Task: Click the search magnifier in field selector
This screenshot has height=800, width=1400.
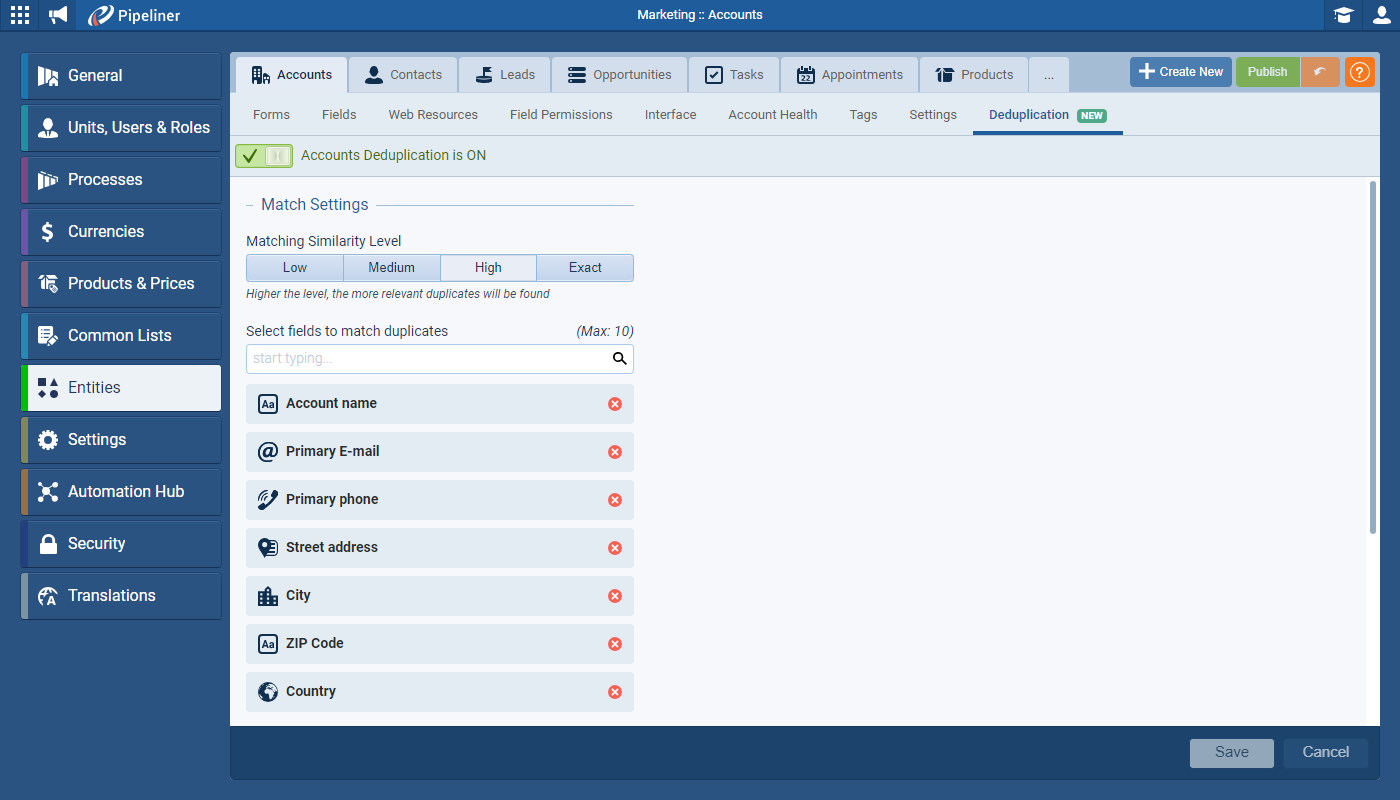Action: click(620, 359)
